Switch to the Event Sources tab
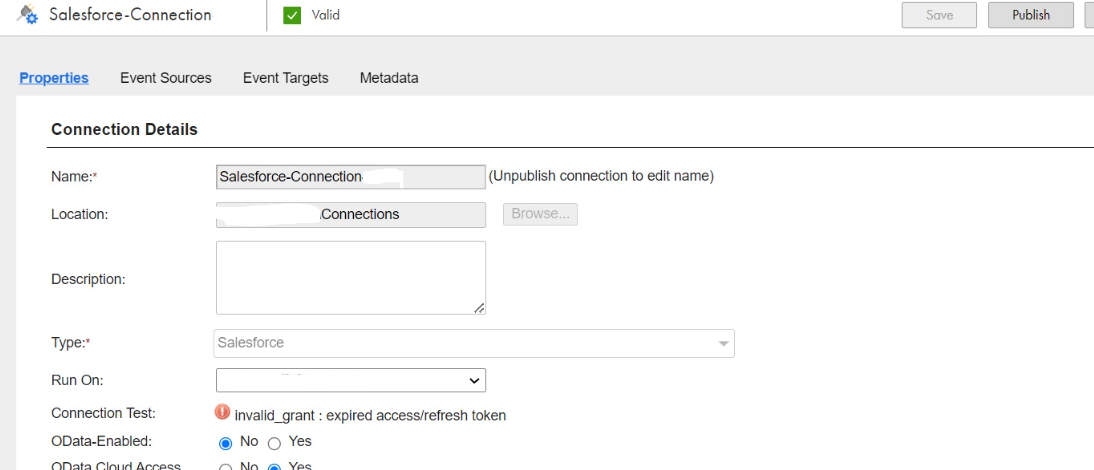The image size is (1094, 470). 165,78
